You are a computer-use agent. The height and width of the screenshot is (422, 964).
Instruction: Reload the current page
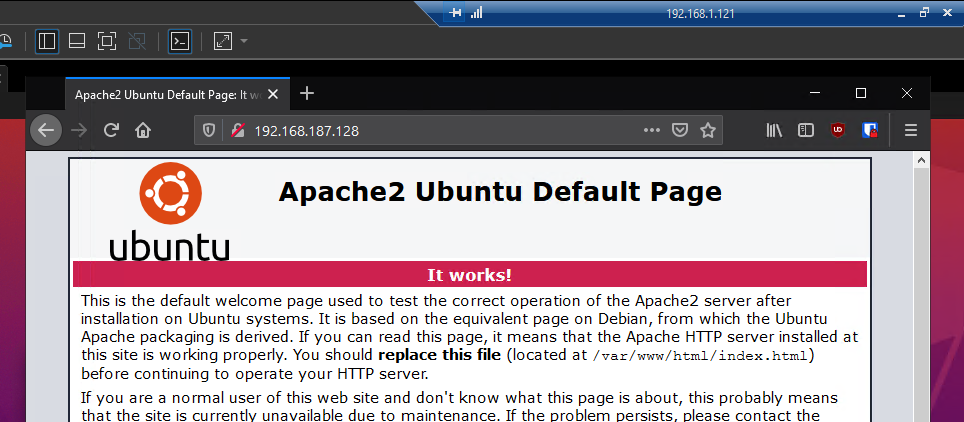click(x=111, y=130)
